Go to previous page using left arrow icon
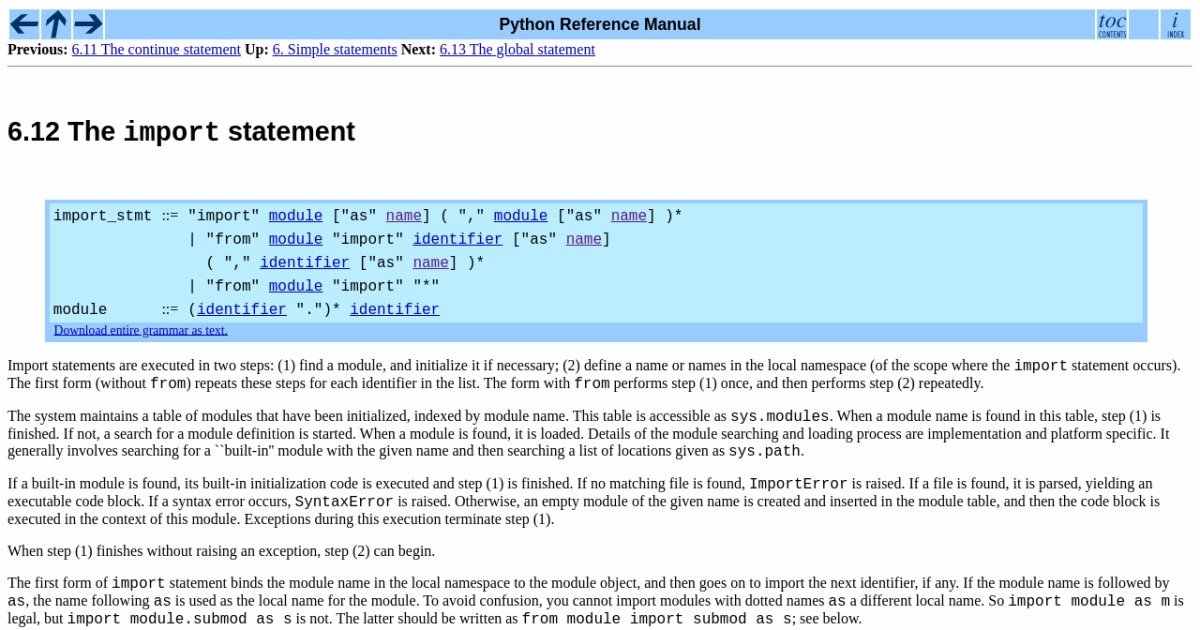The width and height of the screenshot is (1200, 630). click(23, 24)
